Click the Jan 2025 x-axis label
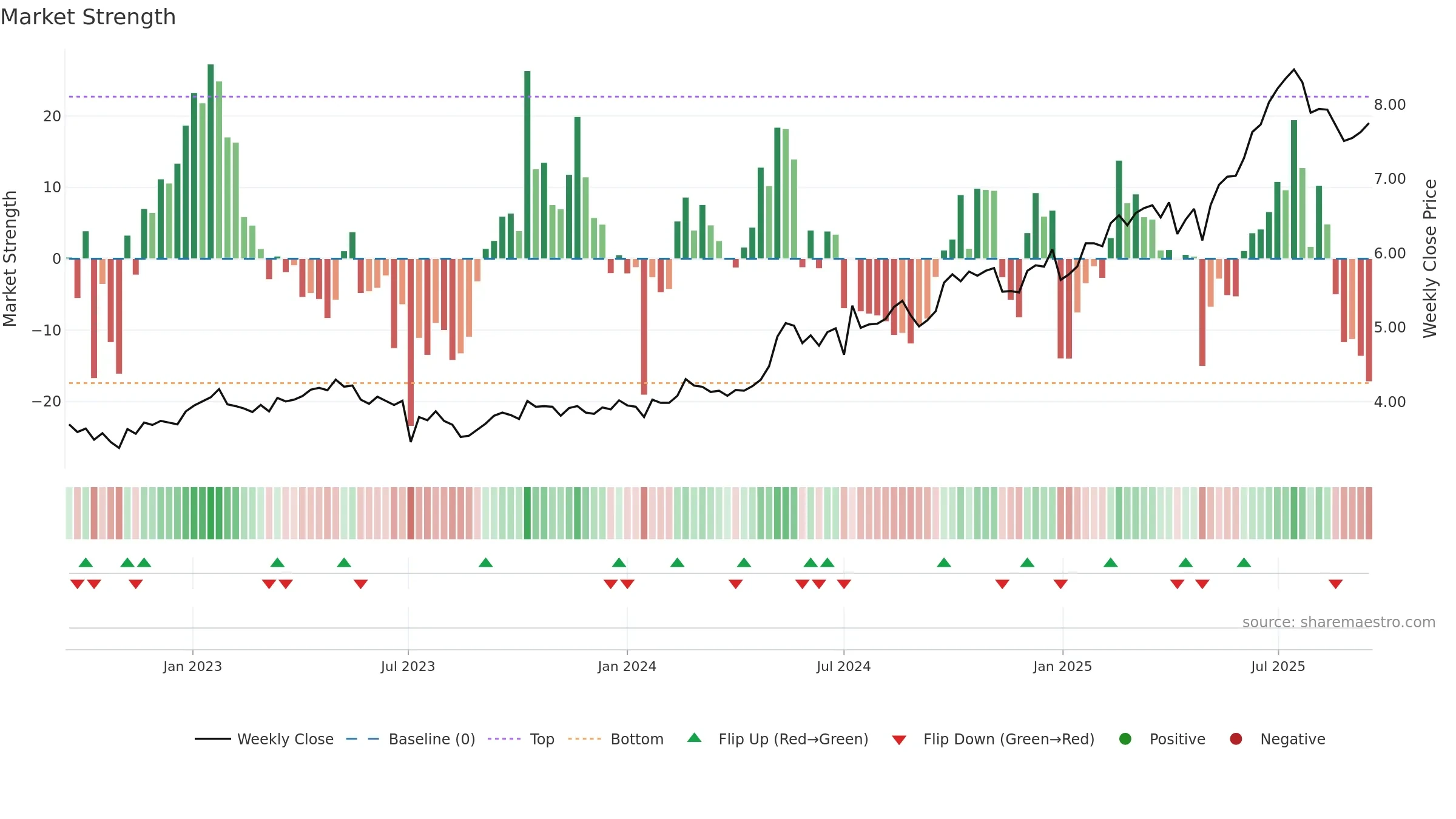The image size is (1456, 819). [x=1062, y=666]
